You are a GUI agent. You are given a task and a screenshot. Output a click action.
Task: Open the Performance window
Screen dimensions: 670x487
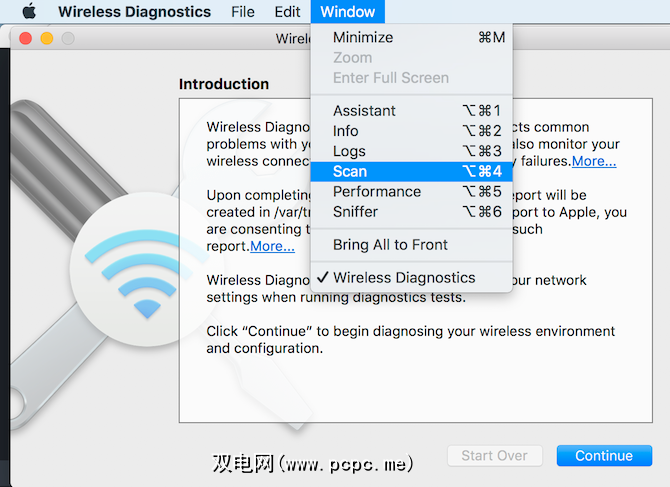coord(377,191)
